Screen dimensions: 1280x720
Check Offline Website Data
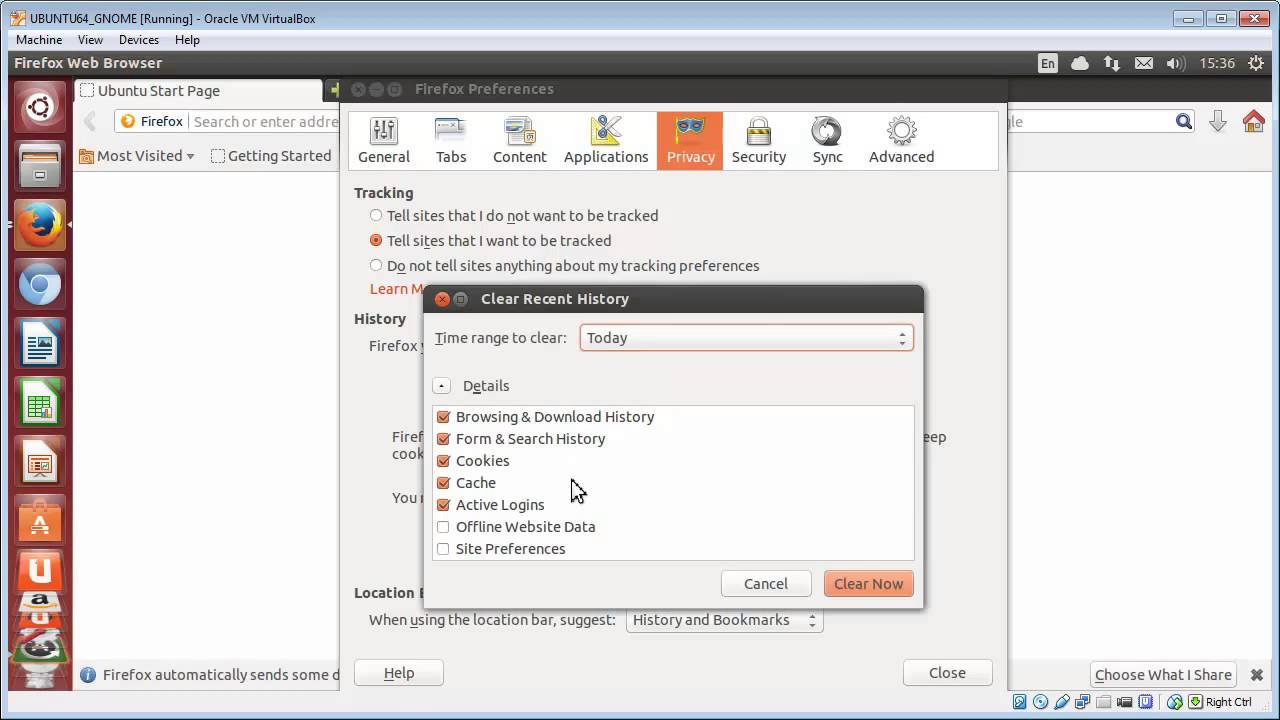[x=443, y=527]
